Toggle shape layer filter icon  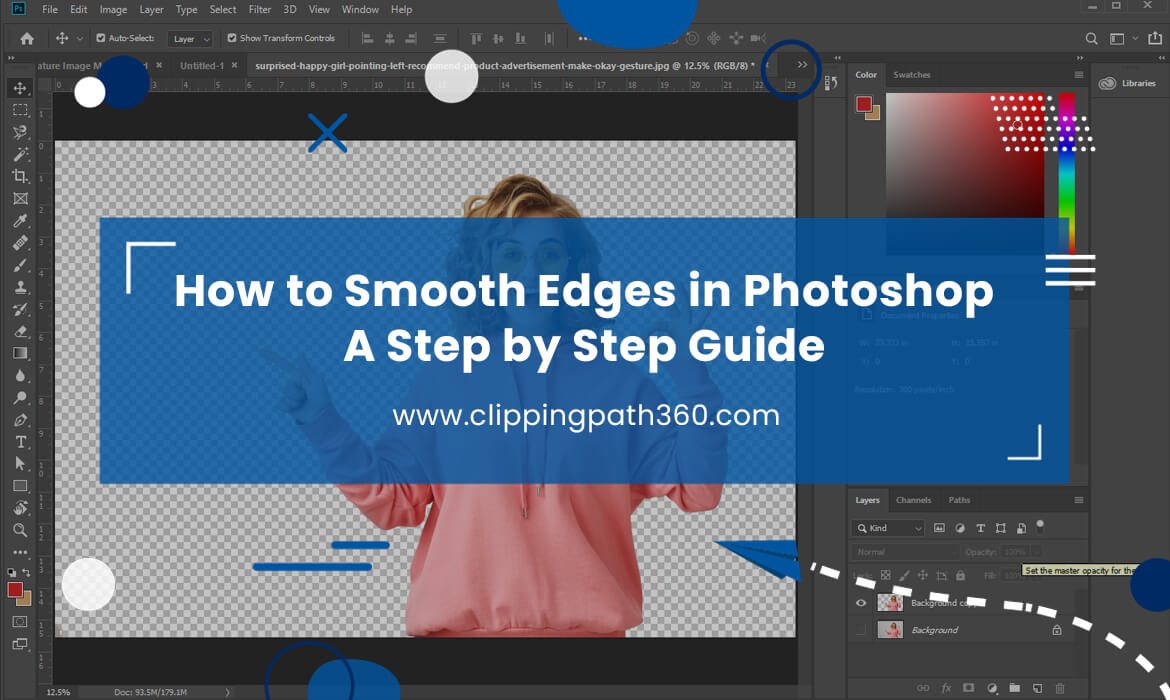point(1001,528)
